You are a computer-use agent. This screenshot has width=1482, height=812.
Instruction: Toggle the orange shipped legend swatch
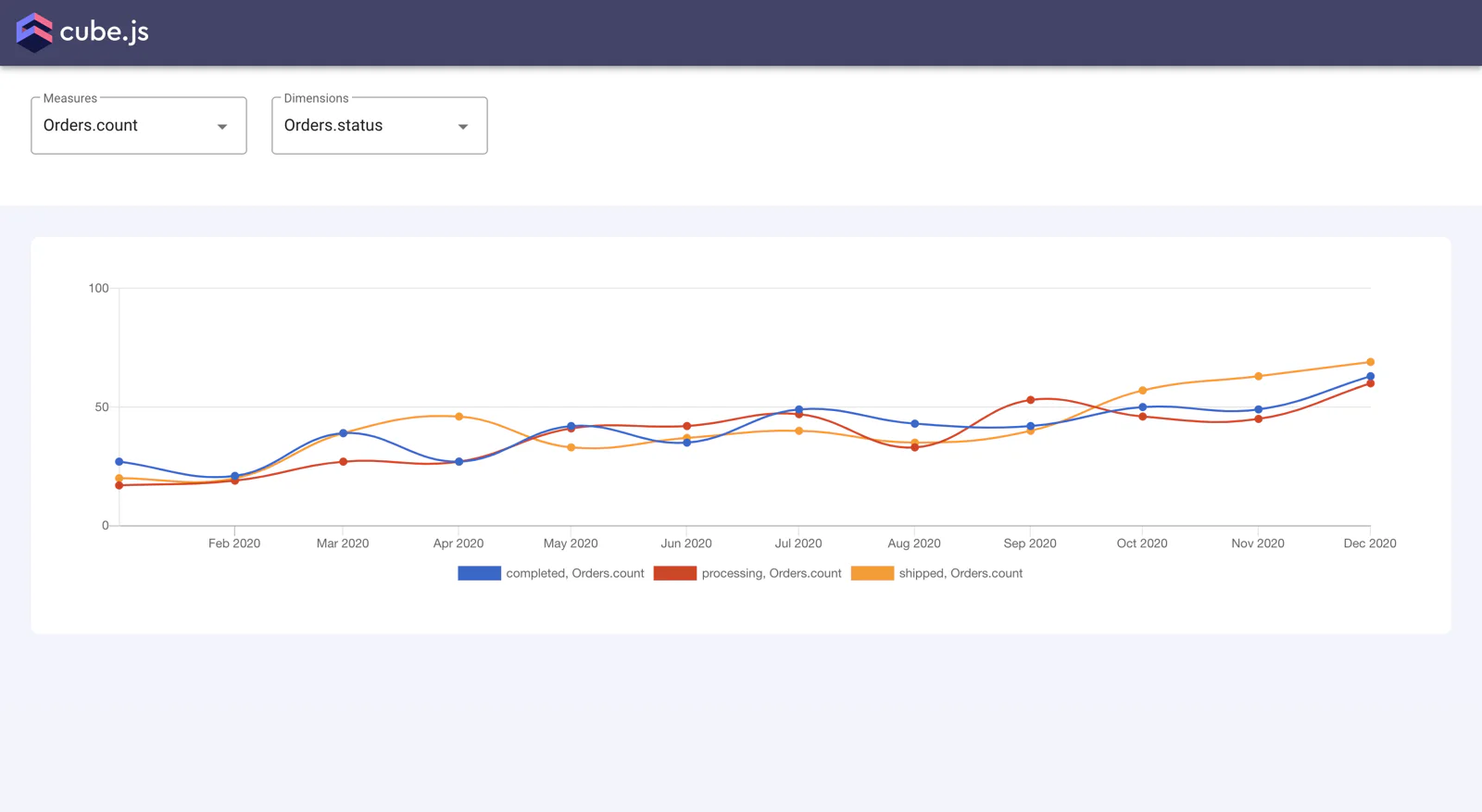[x=872, y=573]
